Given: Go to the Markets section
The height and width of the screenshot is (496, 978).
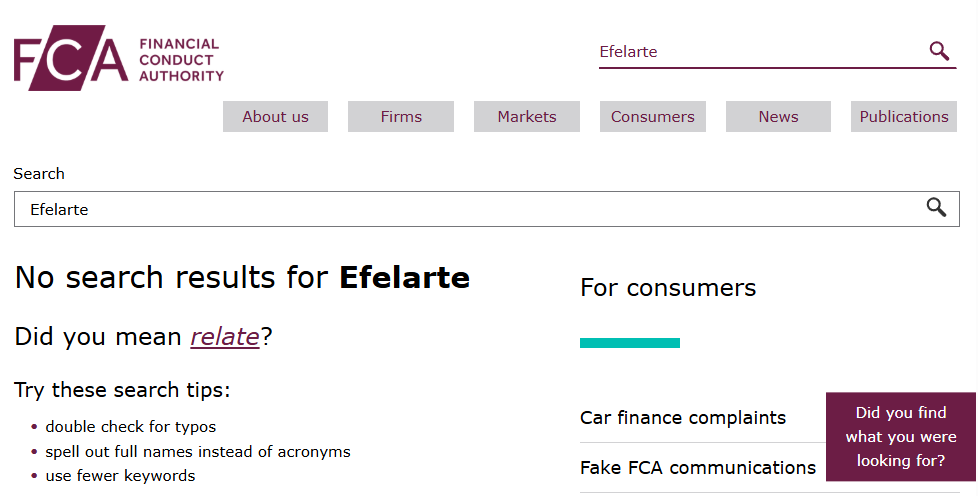Looking at the screenshot, I should point(527,117).
